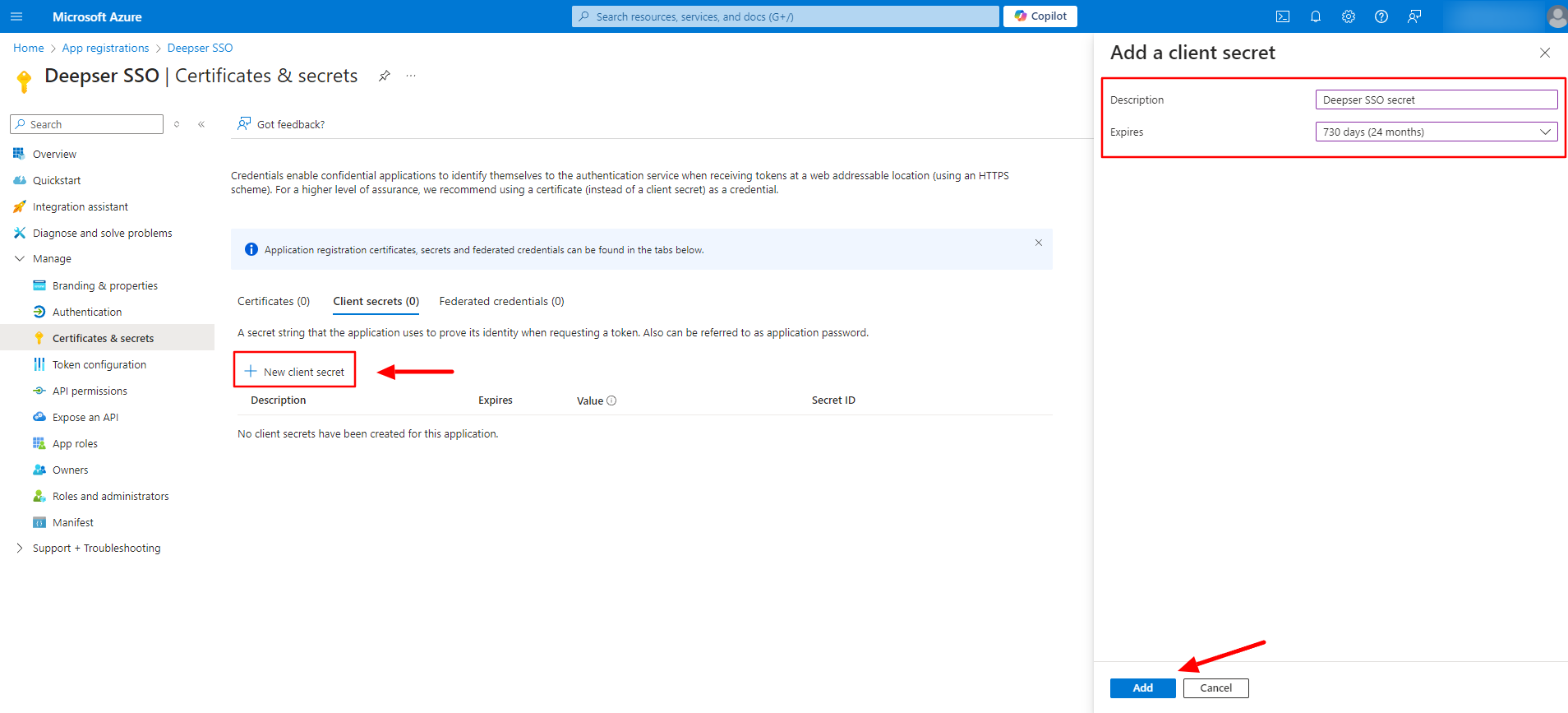Dismiss the information banner
The height and width of the screenshot is (713, 1568).
[1039, 243]
